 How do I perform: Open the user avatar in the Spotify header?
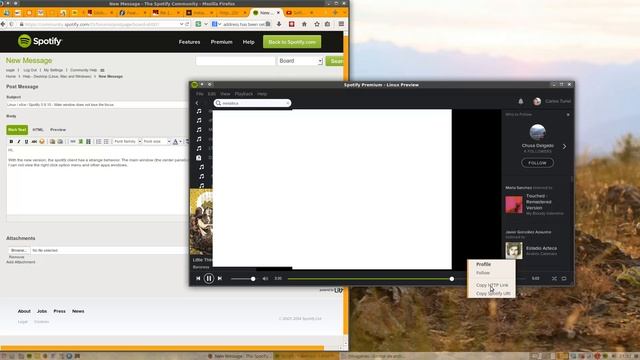point(537,101)
